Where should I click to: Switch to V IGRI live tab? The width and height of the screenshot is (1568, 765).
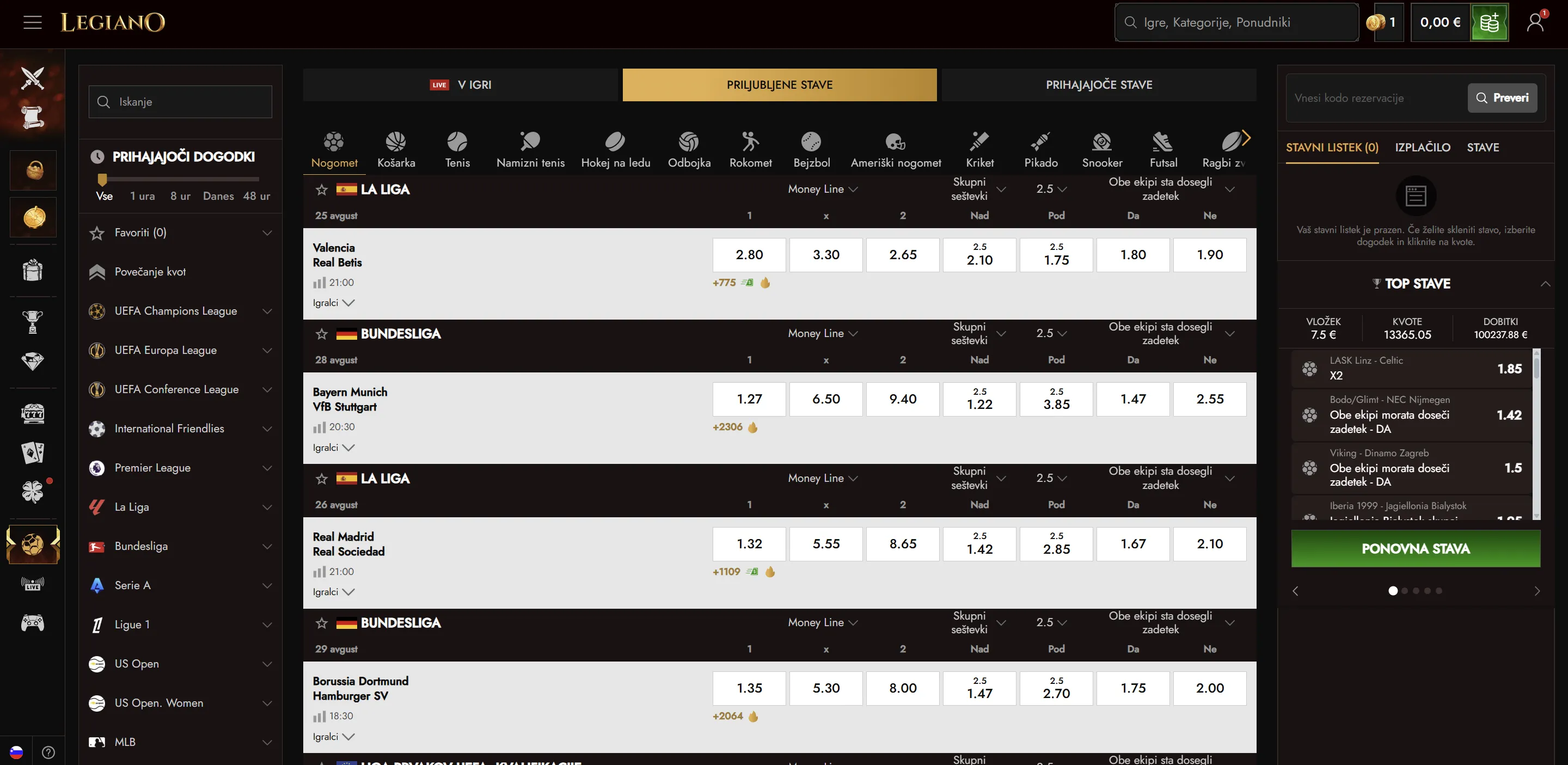pos(460,84)
